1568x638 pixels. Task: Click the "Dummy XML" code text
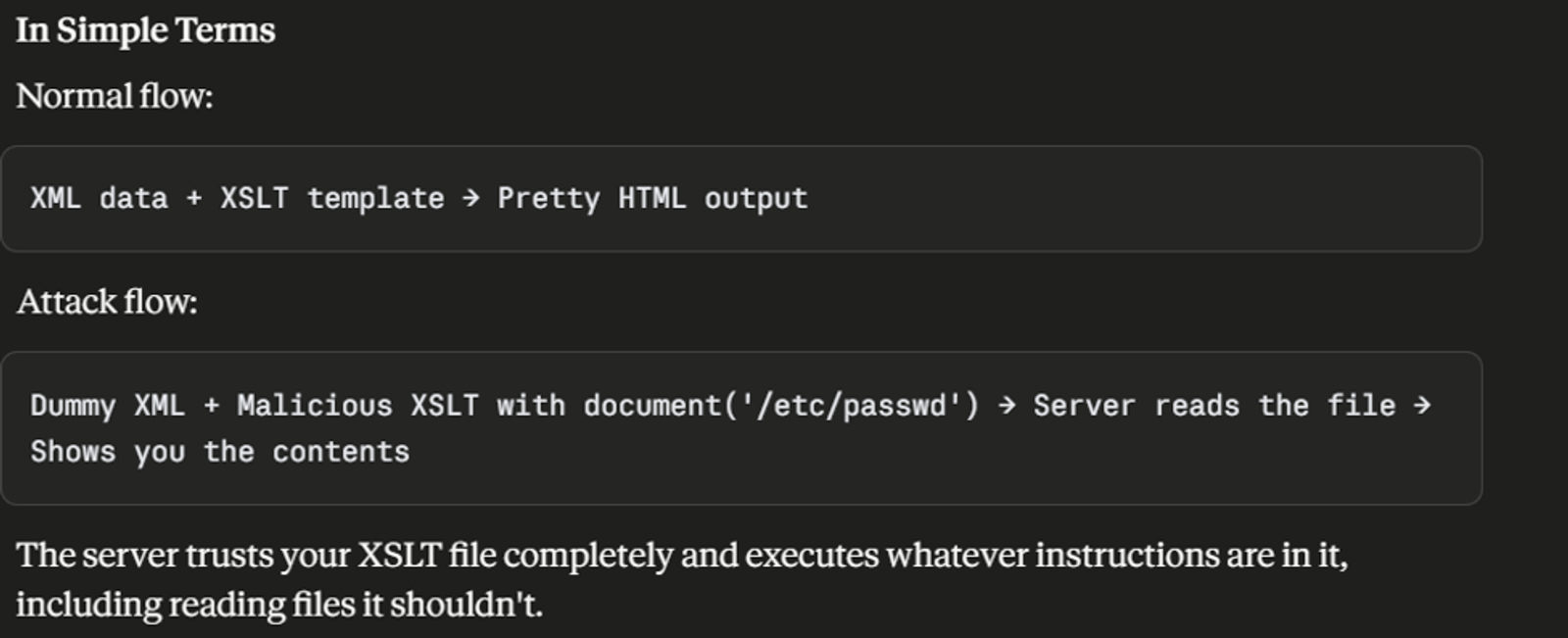pyautogui.click(x=107, y=405)
